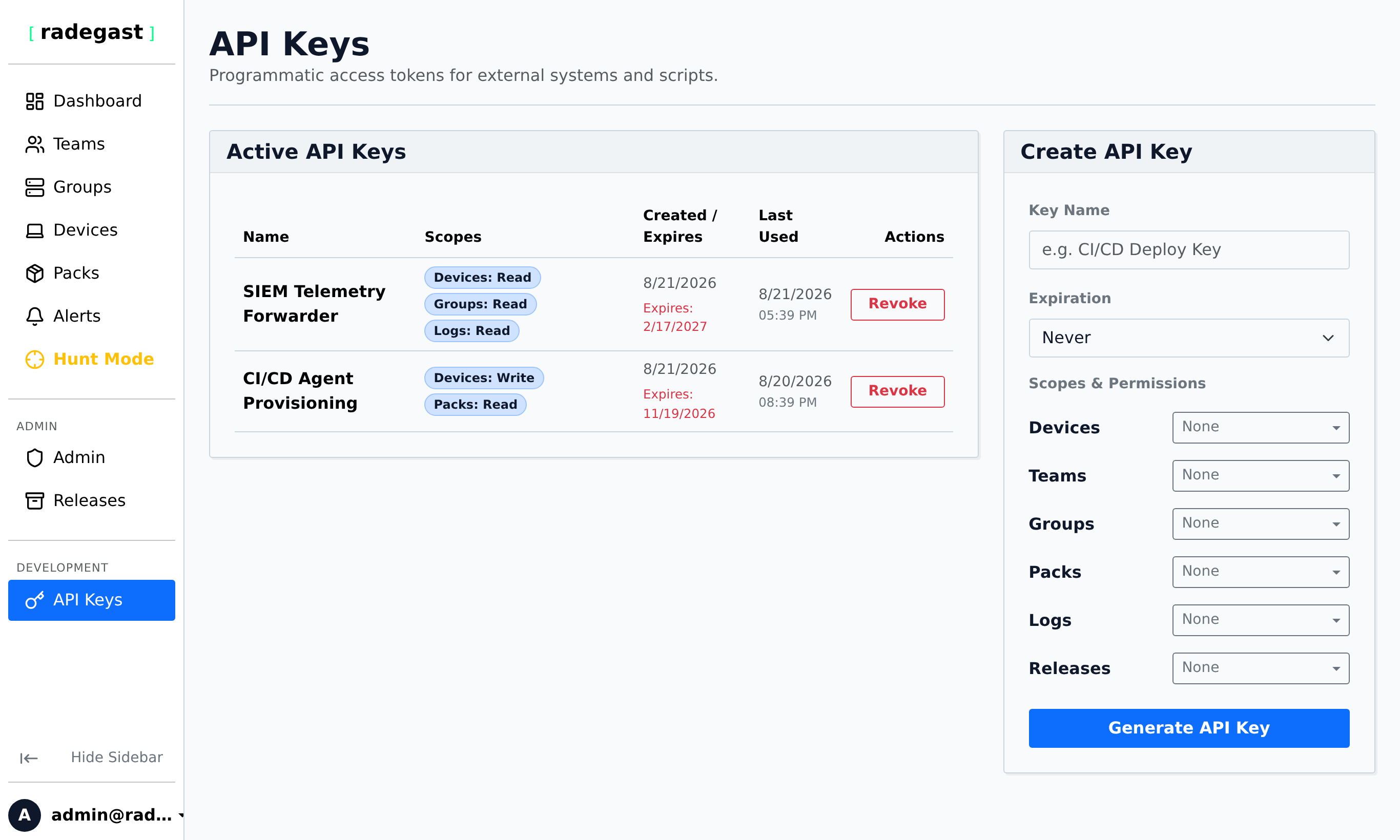Open the Packs scope dropdown
The image size is (1400, 840).
pos(1261,572)
